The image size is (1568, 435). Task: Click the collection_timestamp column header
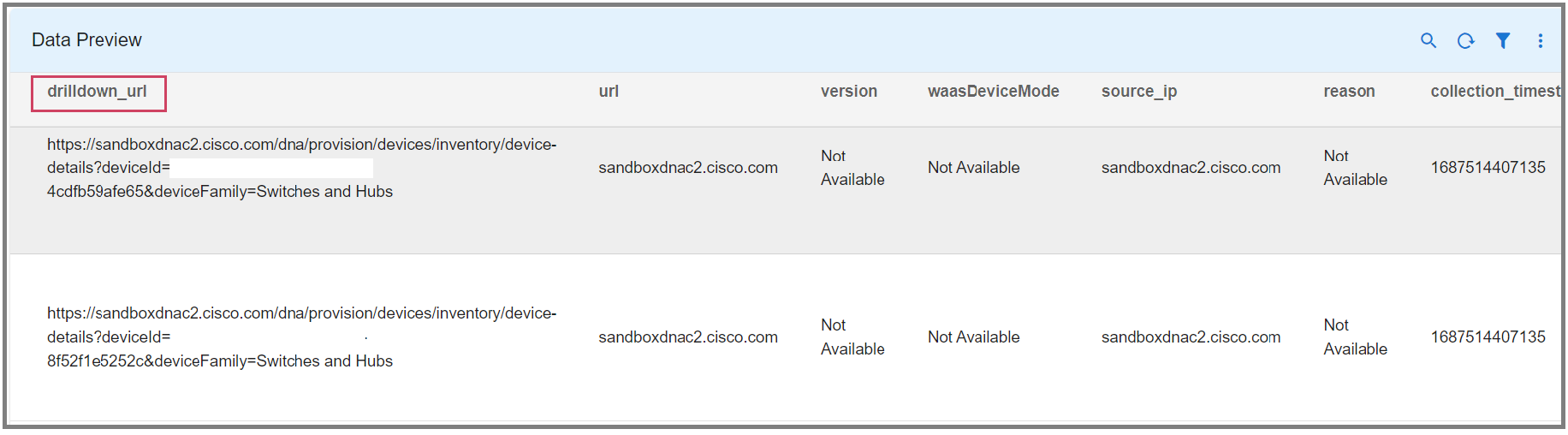[x=1494, y=92]
